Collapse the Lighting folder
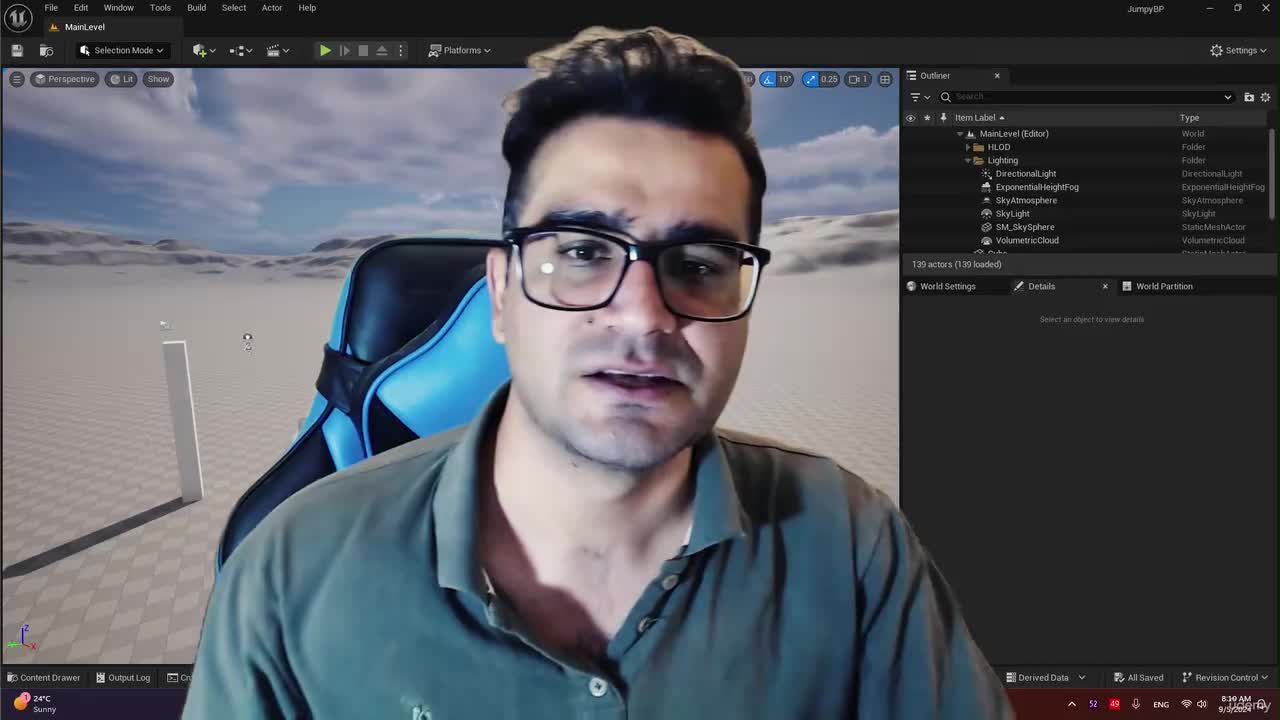This screenshot has width=1280, height=720. [968, 160]
